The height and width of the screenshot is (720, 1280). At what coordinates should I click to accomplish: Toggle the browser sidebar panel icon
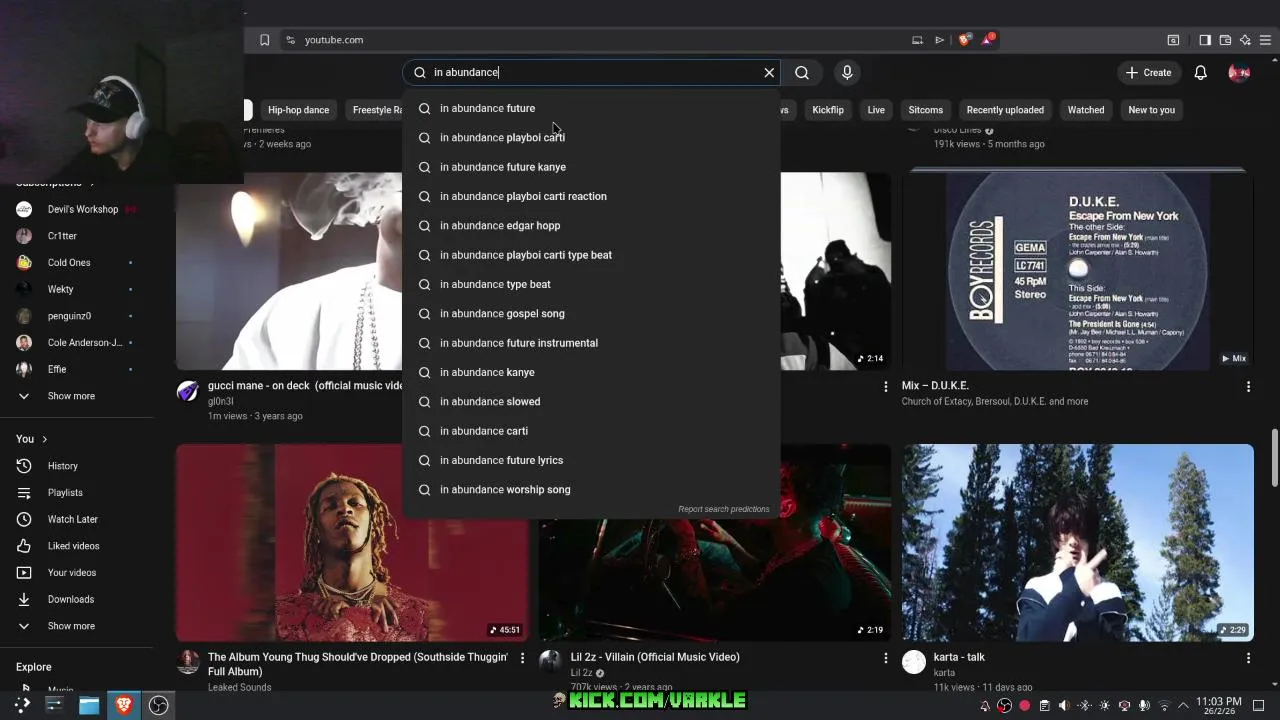(1205, 40)
